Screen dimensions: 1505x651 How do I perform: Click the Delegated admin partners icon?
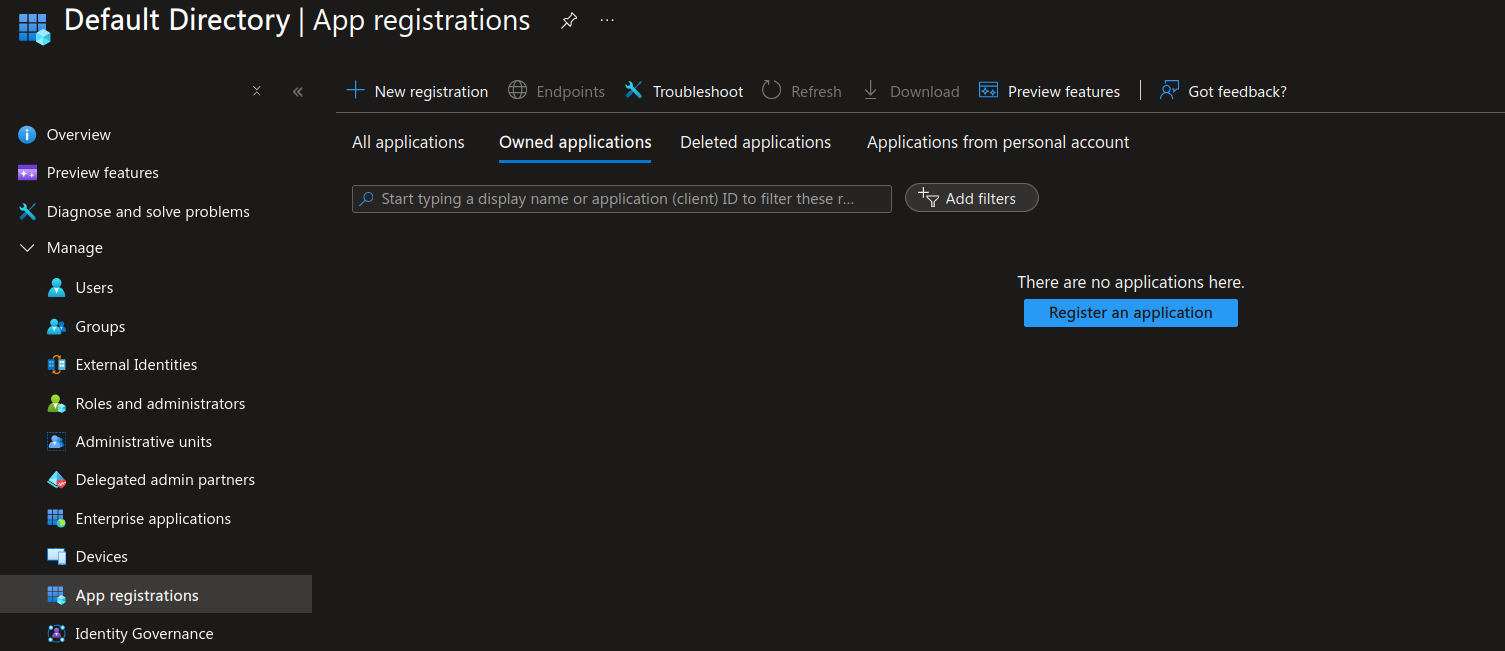coord(56,480)
